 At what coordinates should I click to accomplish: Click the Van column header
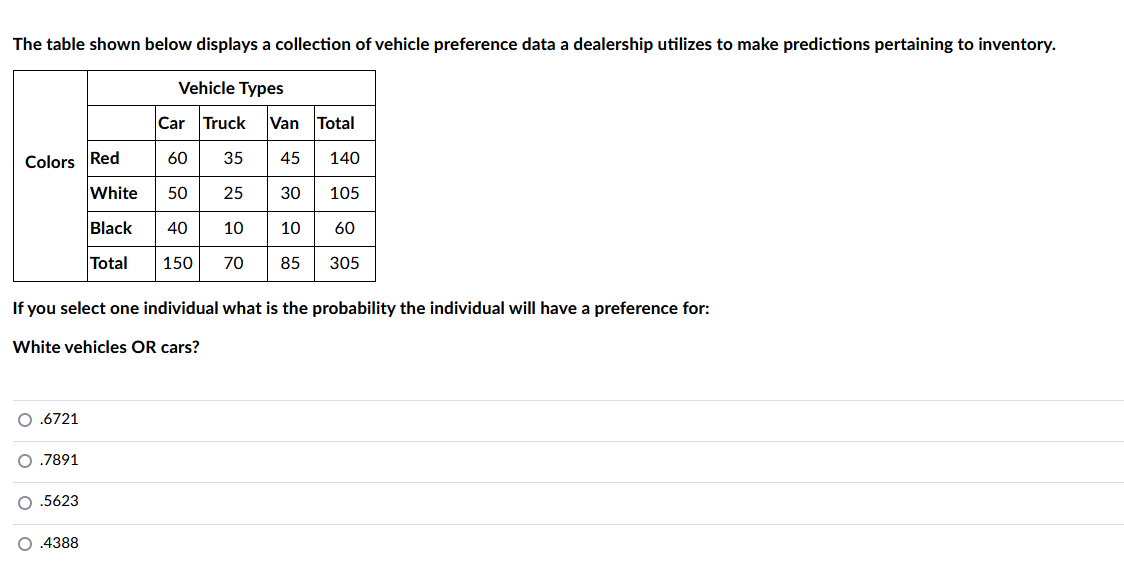(284, 123)
